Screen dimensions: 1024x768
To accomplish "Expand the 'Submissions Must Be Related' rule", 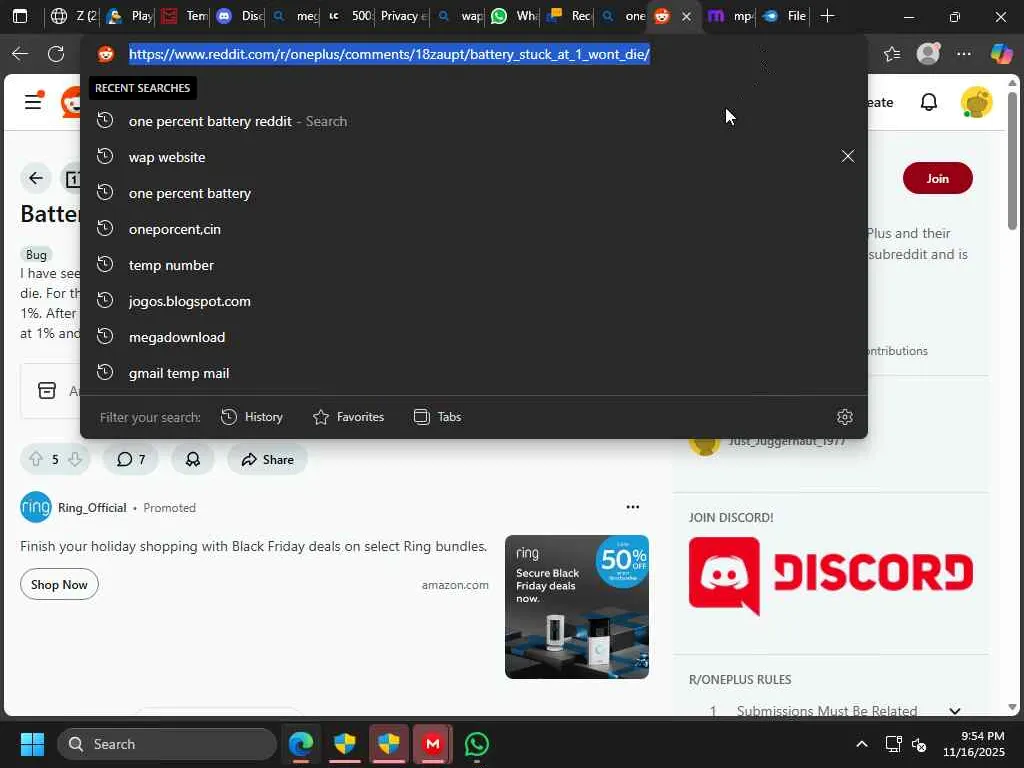I will pyautogui.click(x=954, y=711).
